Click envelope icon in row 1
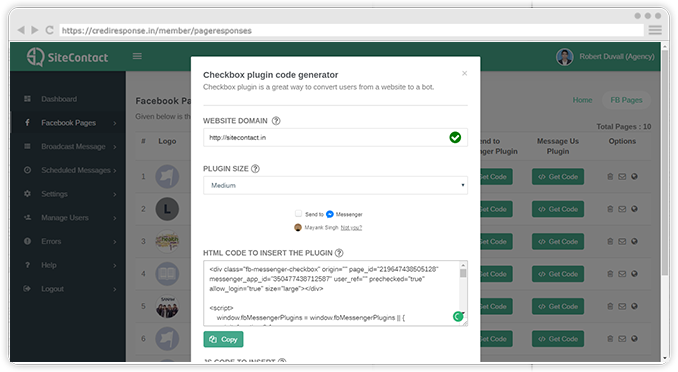This screenshot has width=678, height=372. point(622,176)
